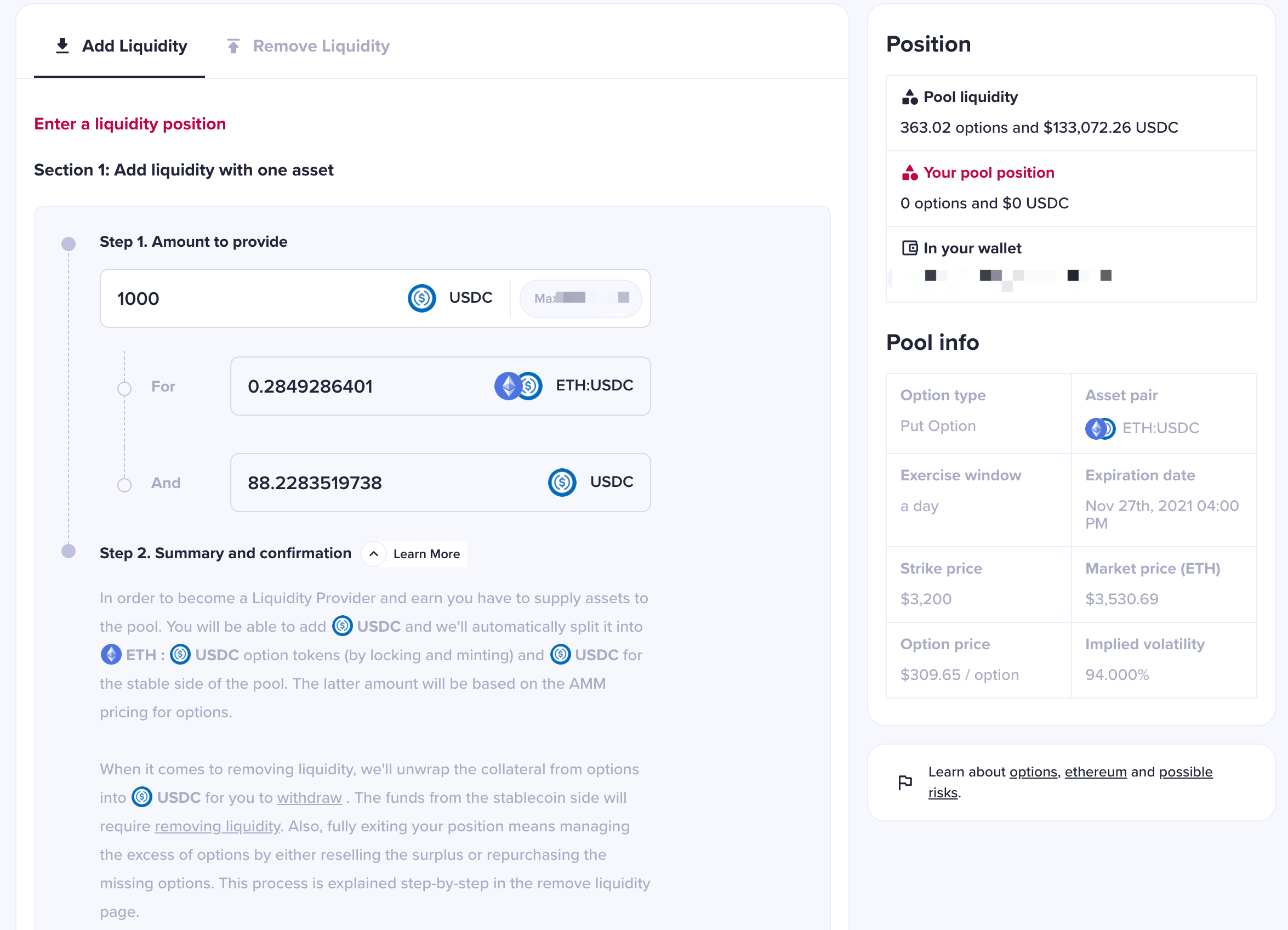1288x930 pixels.
Task: Click the USDC icon in the And field
Action: [562, 483]
